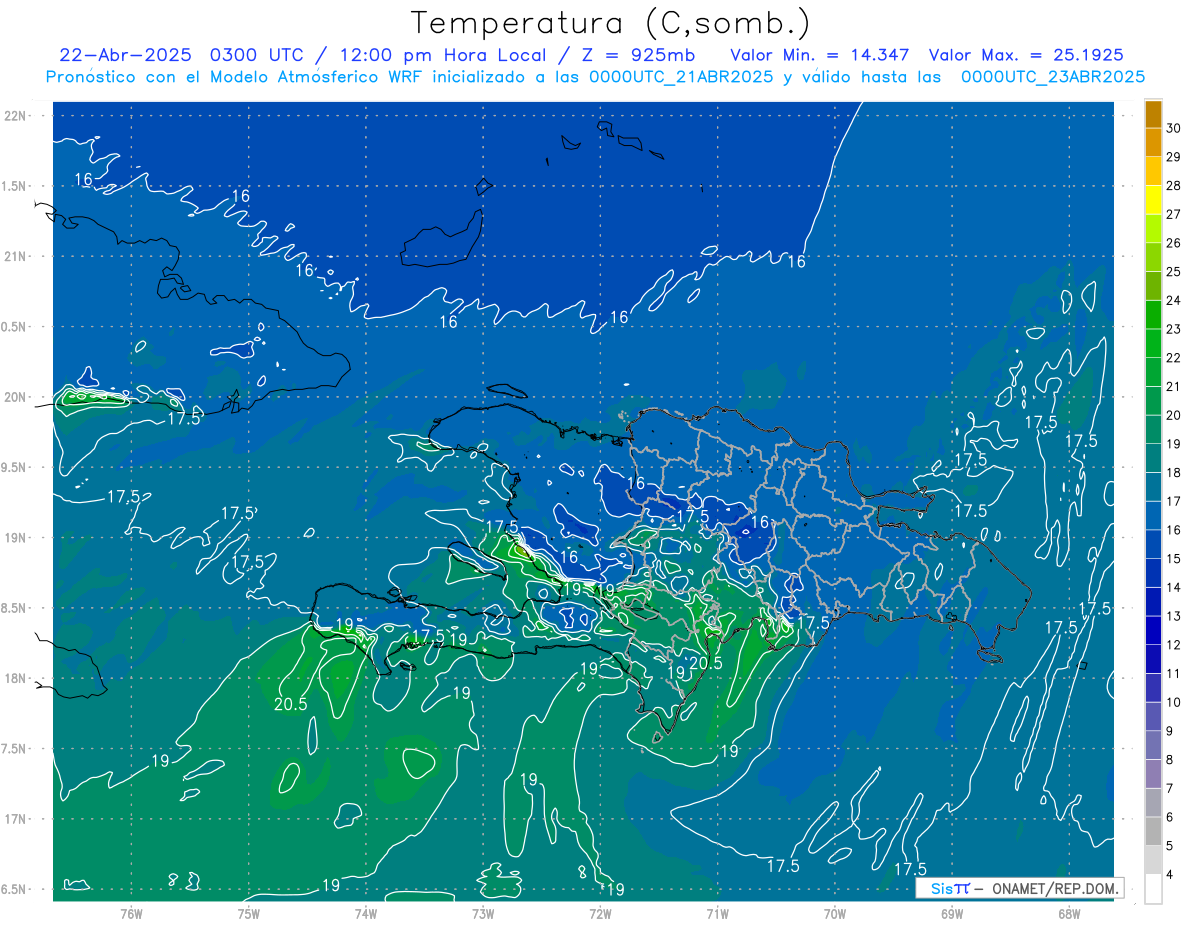Click colorbar value '26'
The height and width of the screenshot is (927, 1200).
1175,243
